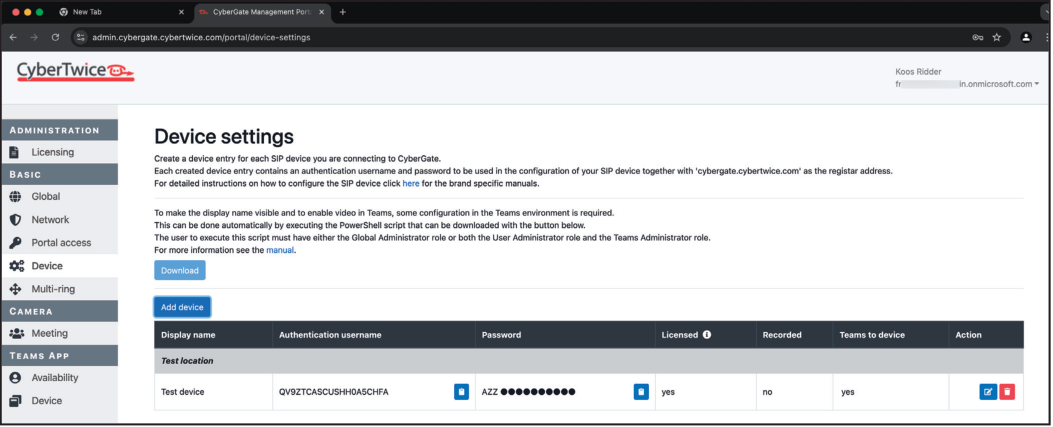Open Licensing in the sidebar
Screen dimensions: 1053x427
[x=59, y=152]
